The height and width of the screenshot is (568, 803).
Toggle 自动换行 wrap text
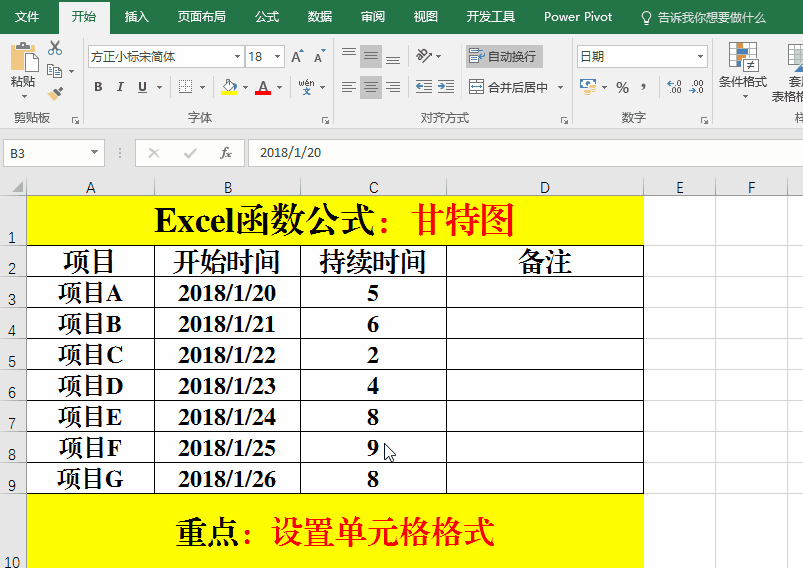pyautogui.click(x=504, y=56)
